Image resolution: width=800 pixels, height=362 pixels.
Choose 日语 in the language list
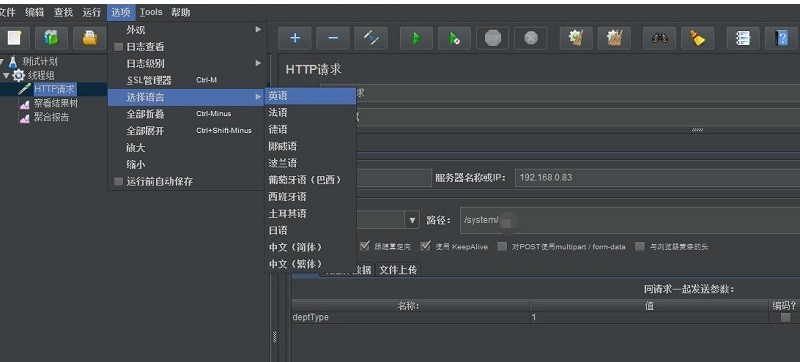[x=310, y=230]
